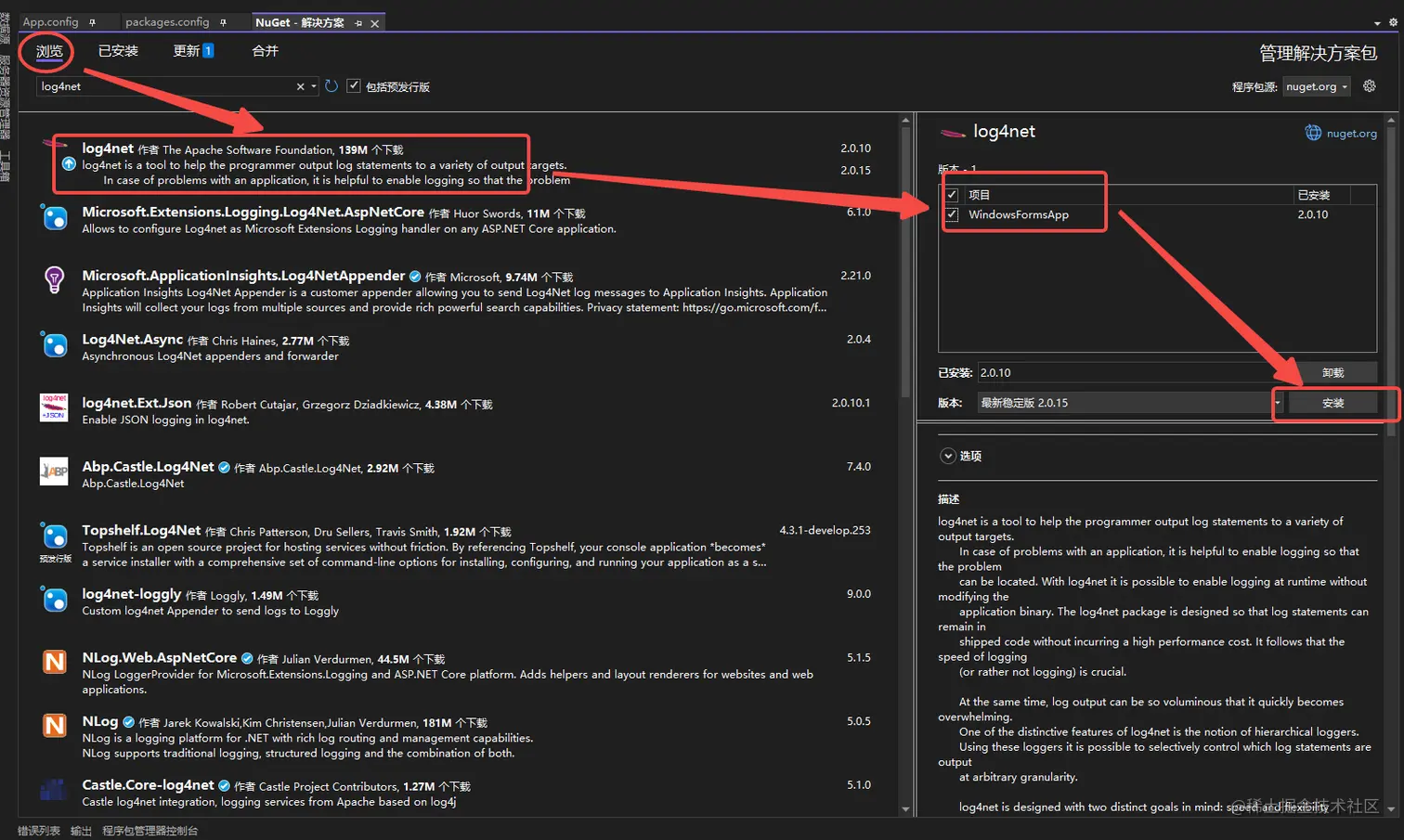The image size is (1404, 840).
Task: Click inside the log4net search field
Action: pos(167,85)
